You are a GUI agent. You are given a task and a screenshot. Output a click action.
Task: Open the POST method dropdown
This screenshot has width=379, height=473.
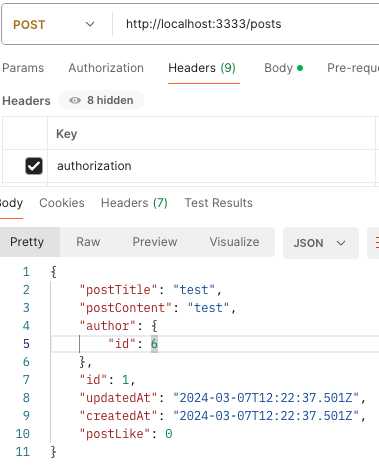pos(53,24)
